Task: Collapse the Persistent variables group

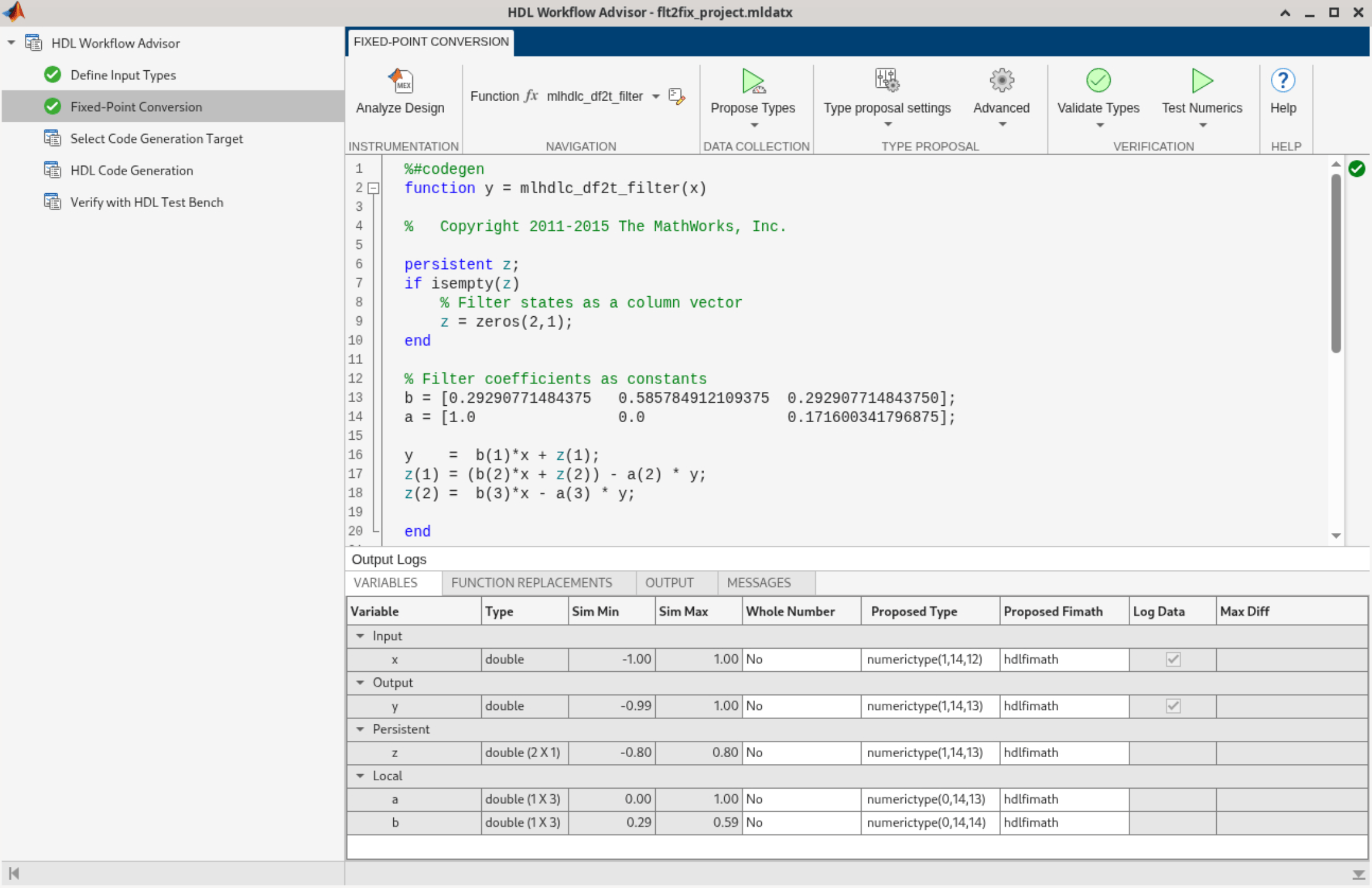Action: click(360, 729)
